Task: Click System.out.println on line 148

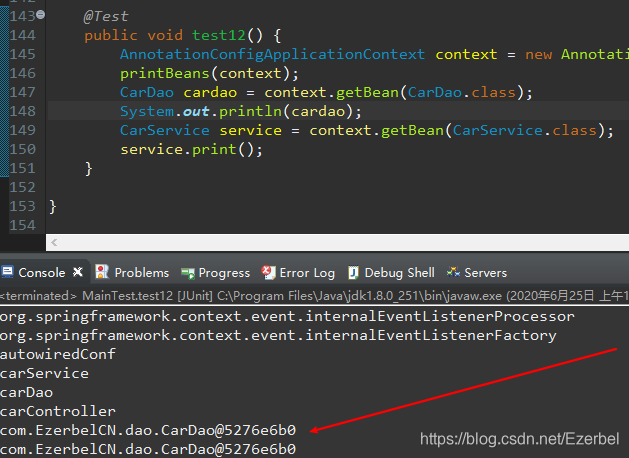Action: click(x=201, y=111)
